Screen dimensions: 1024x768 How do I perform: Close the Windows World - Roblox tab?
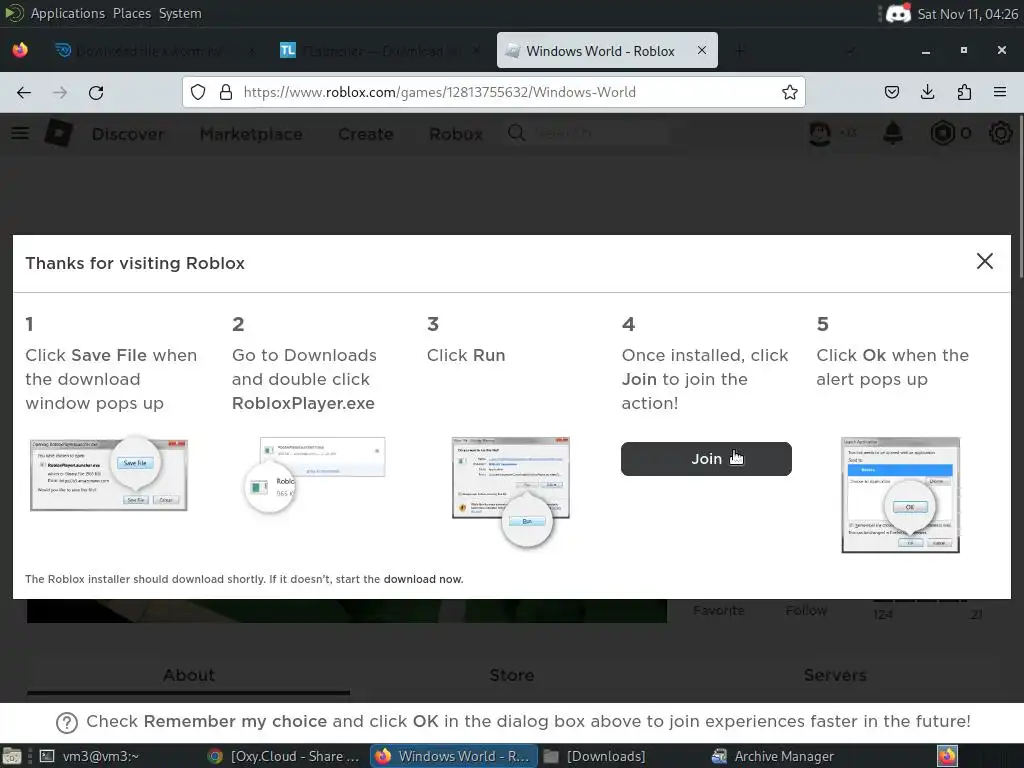tap(702, 50)
